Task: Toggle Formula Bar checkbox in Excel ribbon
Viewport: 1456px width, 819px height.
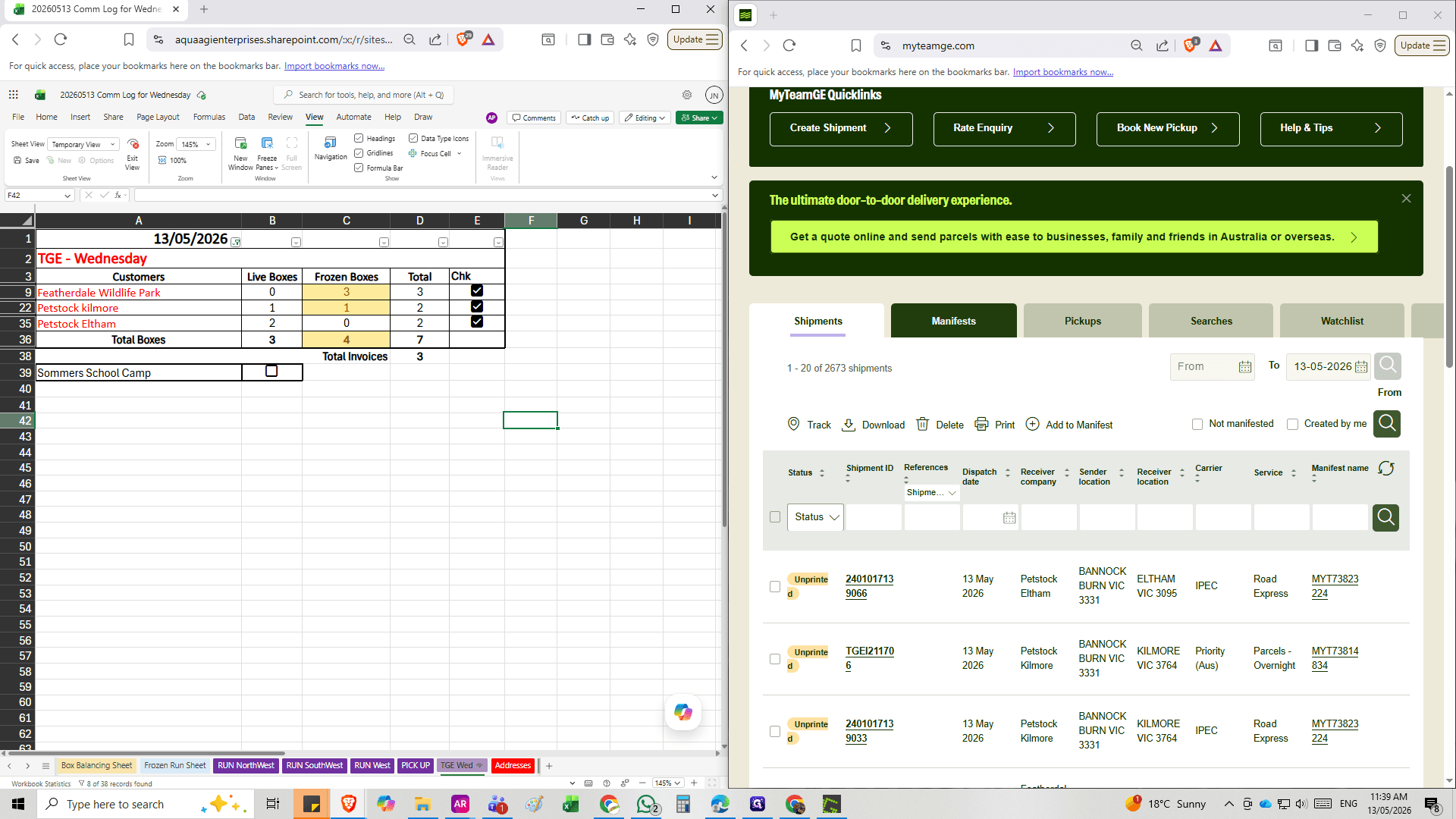Action: [359, 168]
